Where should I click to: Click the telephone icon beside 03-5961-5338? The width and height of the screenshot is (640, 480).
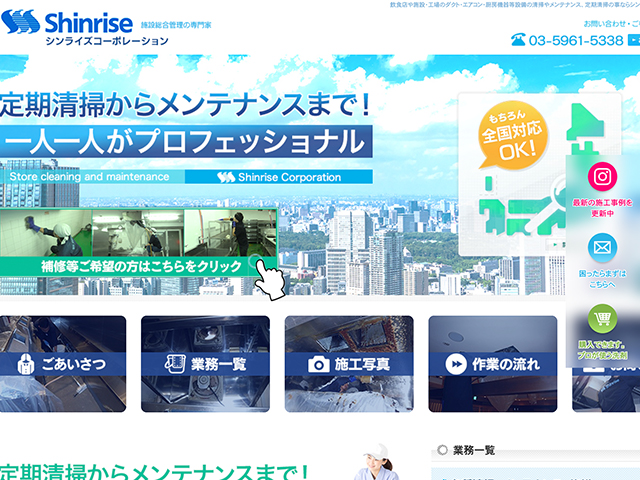[x=518, y=40]
